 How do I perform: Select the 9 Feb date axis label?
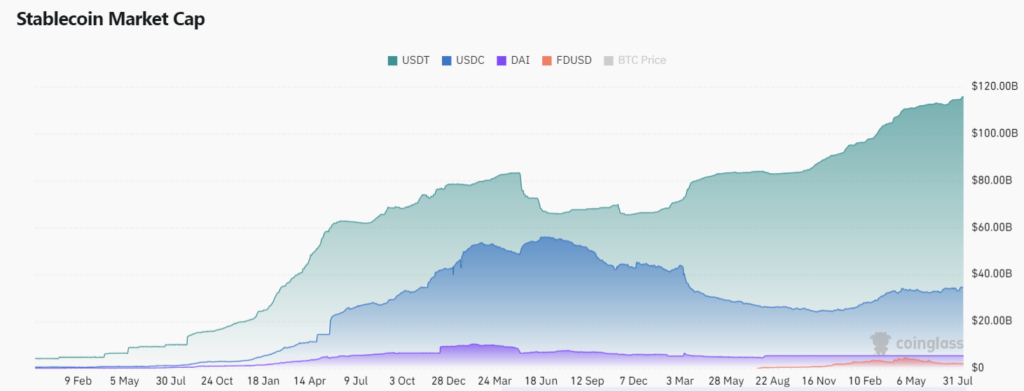(77, 381)
